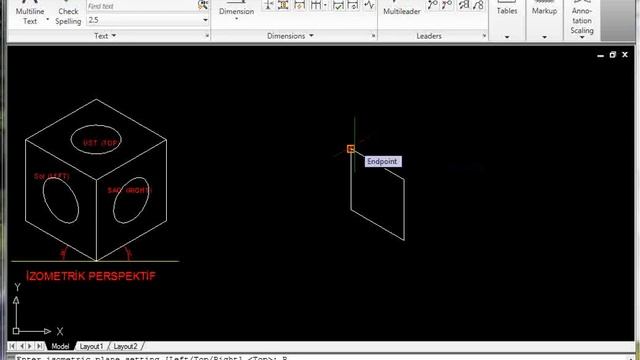
Task: Switch to the Layout1 tab
Action: tap(91, 346)
